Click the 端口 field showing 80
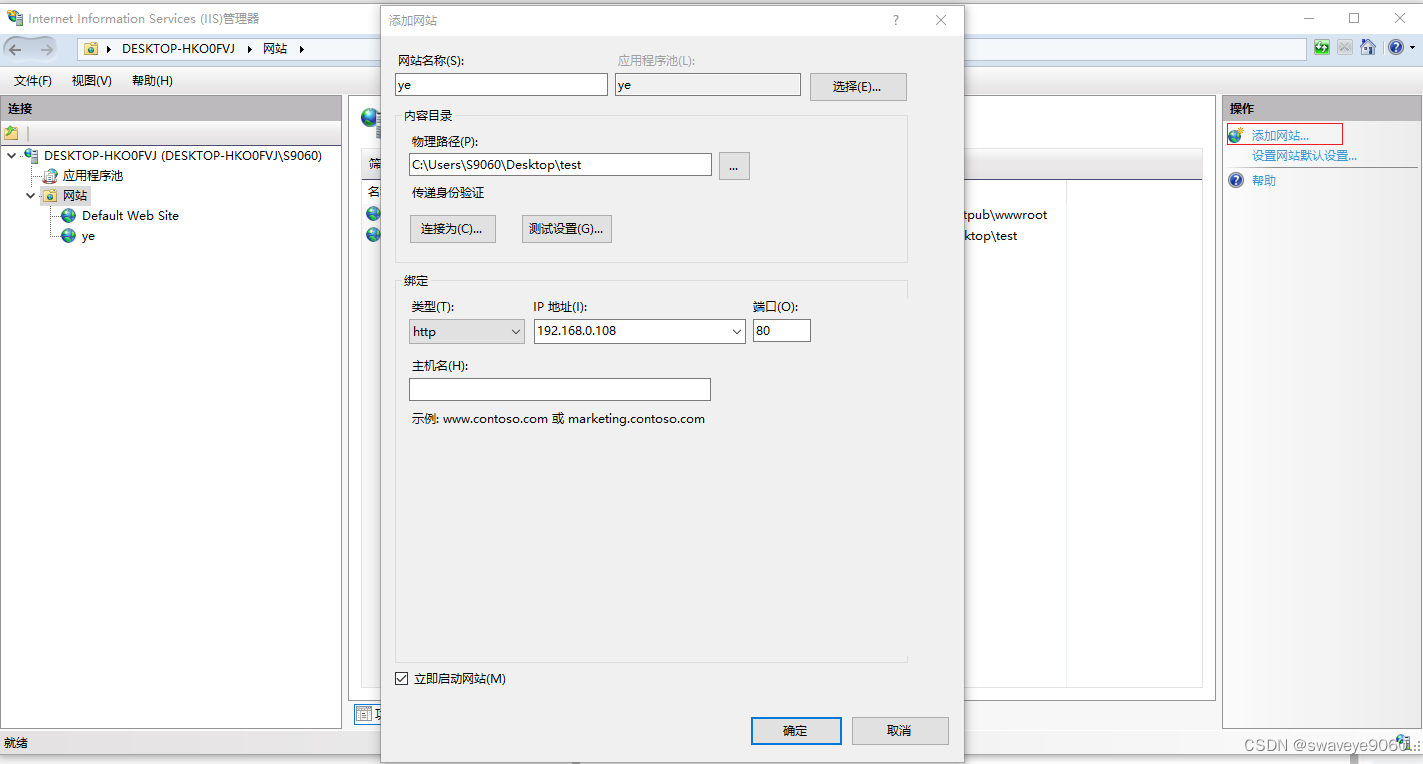This screenshot has width=1423, height=764. click(x=782, y=331)
